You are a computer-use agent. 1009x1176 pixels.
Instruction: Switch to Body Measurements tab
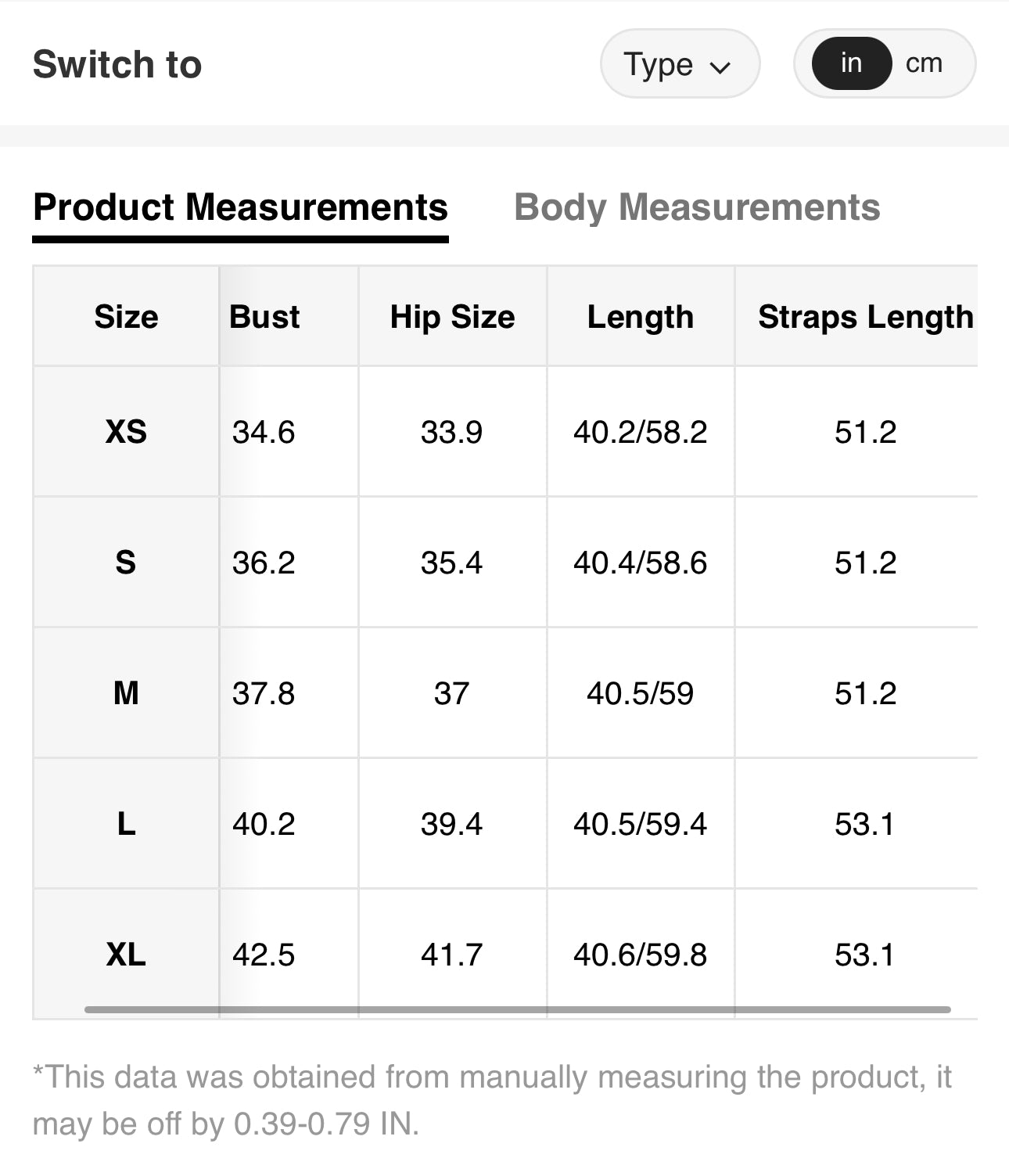tap(697, 207)
